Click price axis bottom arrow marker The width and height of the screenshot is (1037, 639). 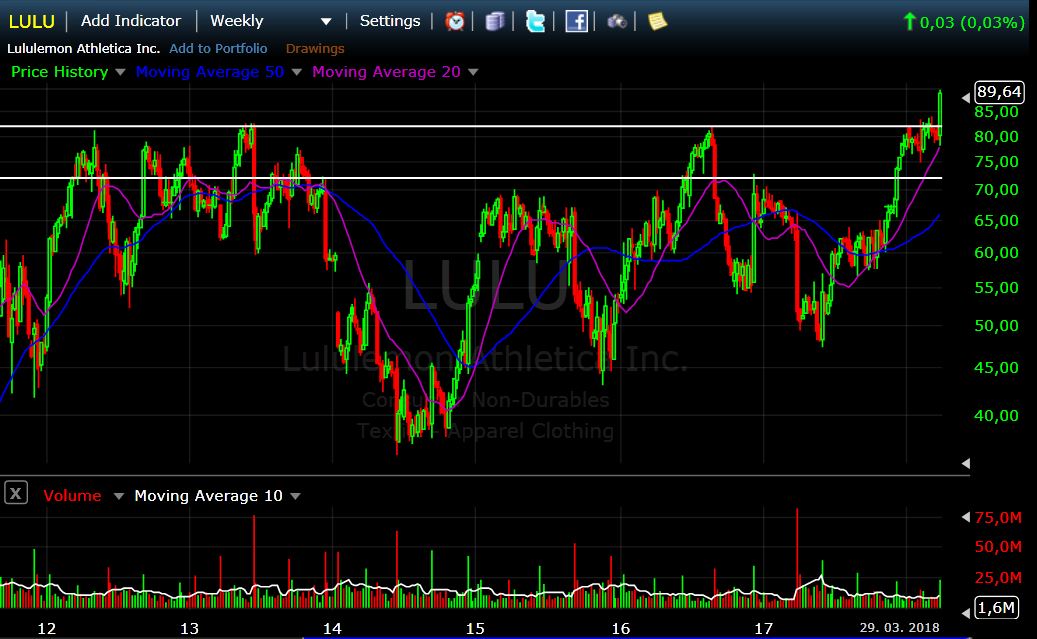coord(966,463)
